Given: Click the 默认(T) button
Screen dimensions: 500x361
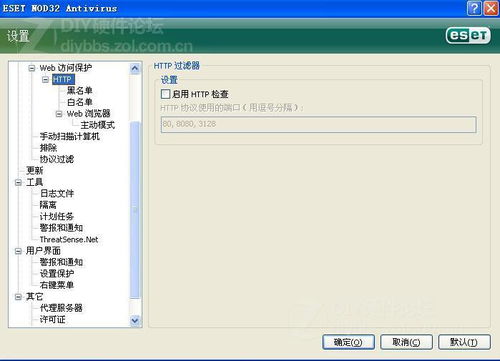Looking at the screenshot, I should click(464, 342).
